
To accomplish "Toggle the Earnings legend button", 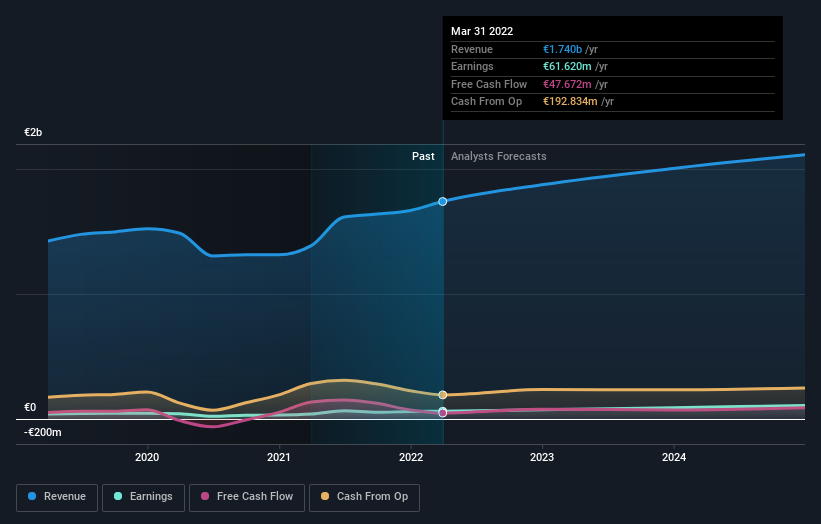I will [x=143, y=497].
